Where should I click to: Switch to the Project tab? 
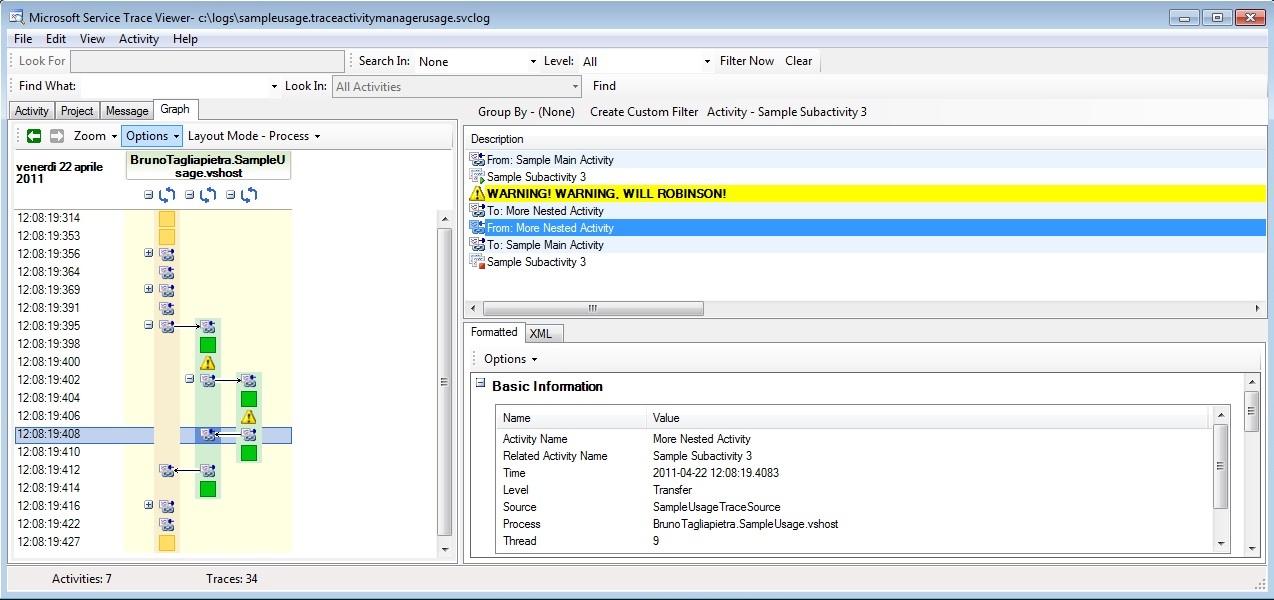(x=77, y=111)
